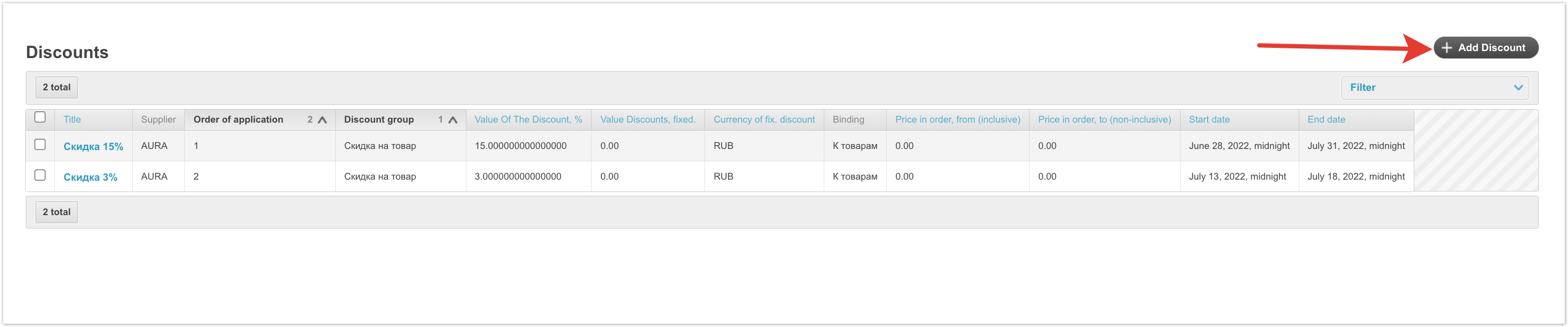Click the top 2 total counter

[56, 87]
